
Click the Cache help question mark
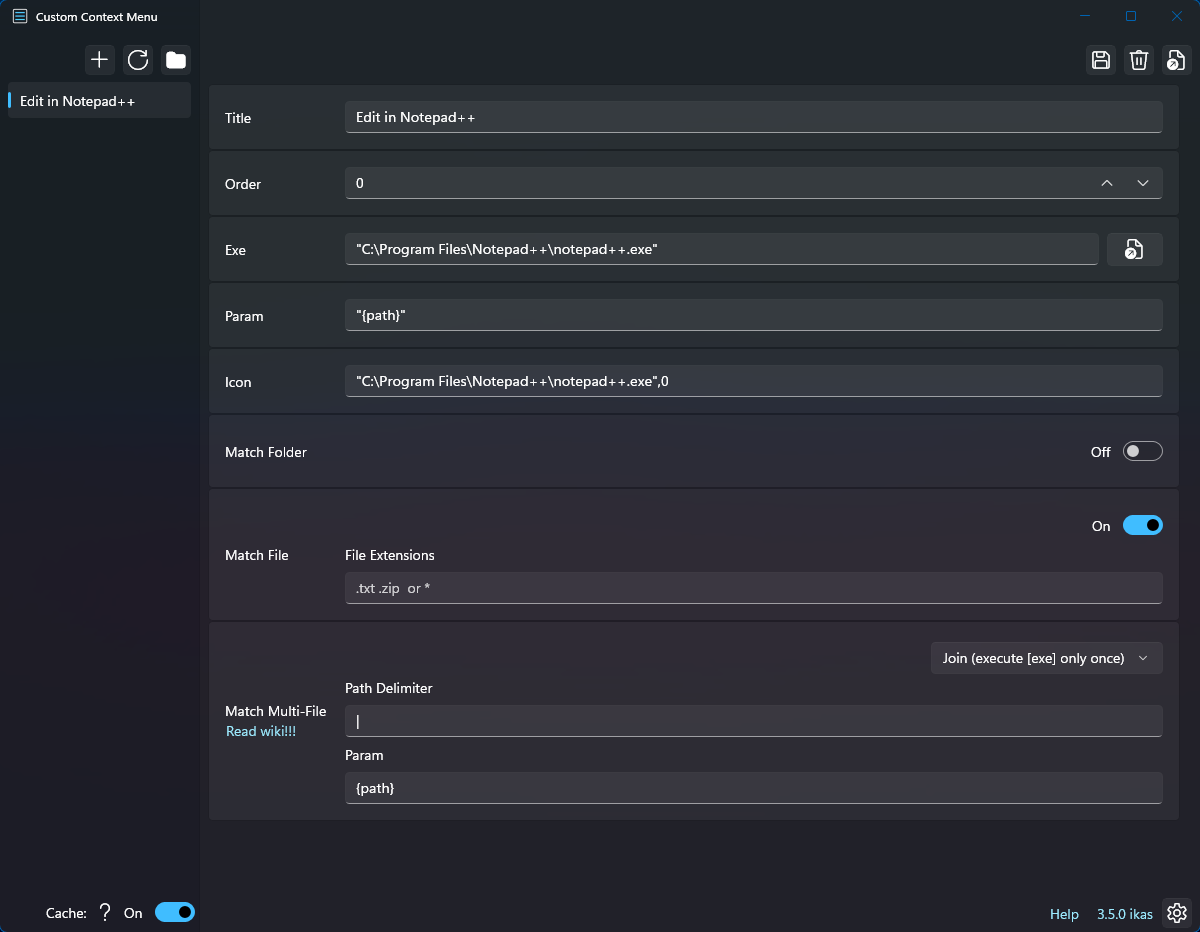[104, 912]
